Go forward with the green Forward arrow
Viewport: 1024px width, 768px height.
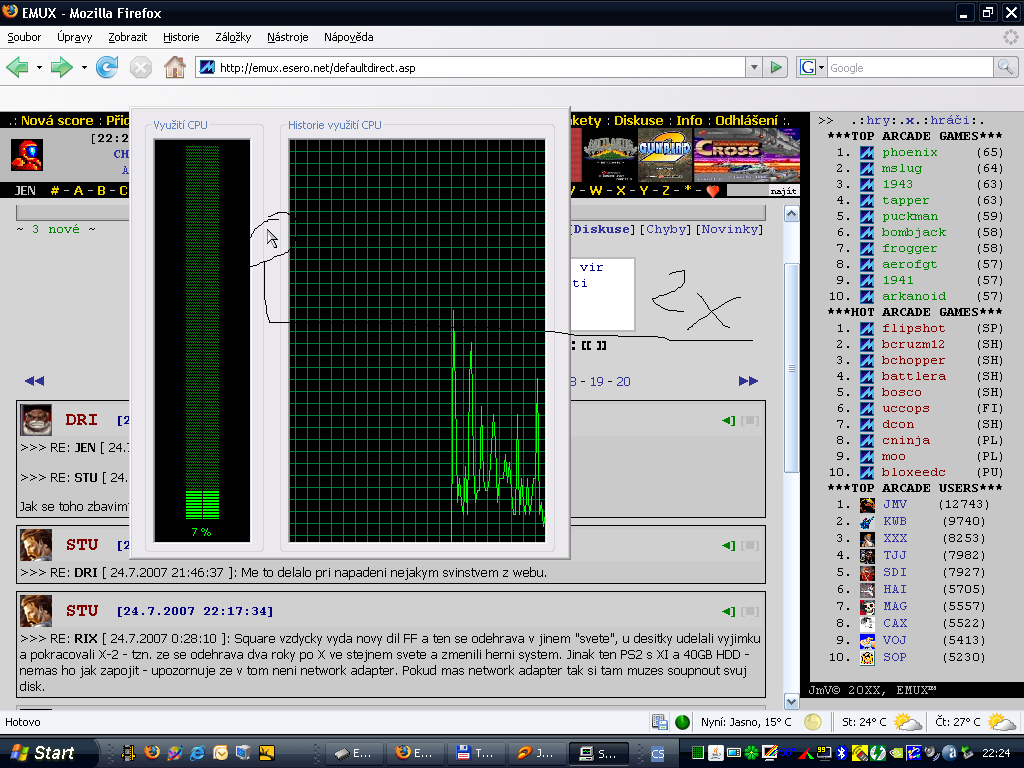[x=61, y=67]
